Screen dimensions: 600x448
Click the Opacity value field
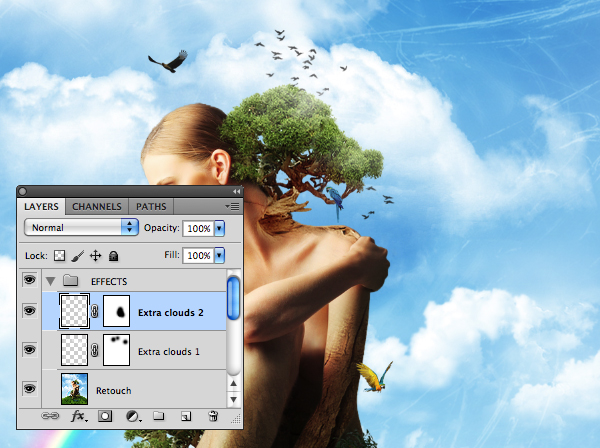coord(198,228)
